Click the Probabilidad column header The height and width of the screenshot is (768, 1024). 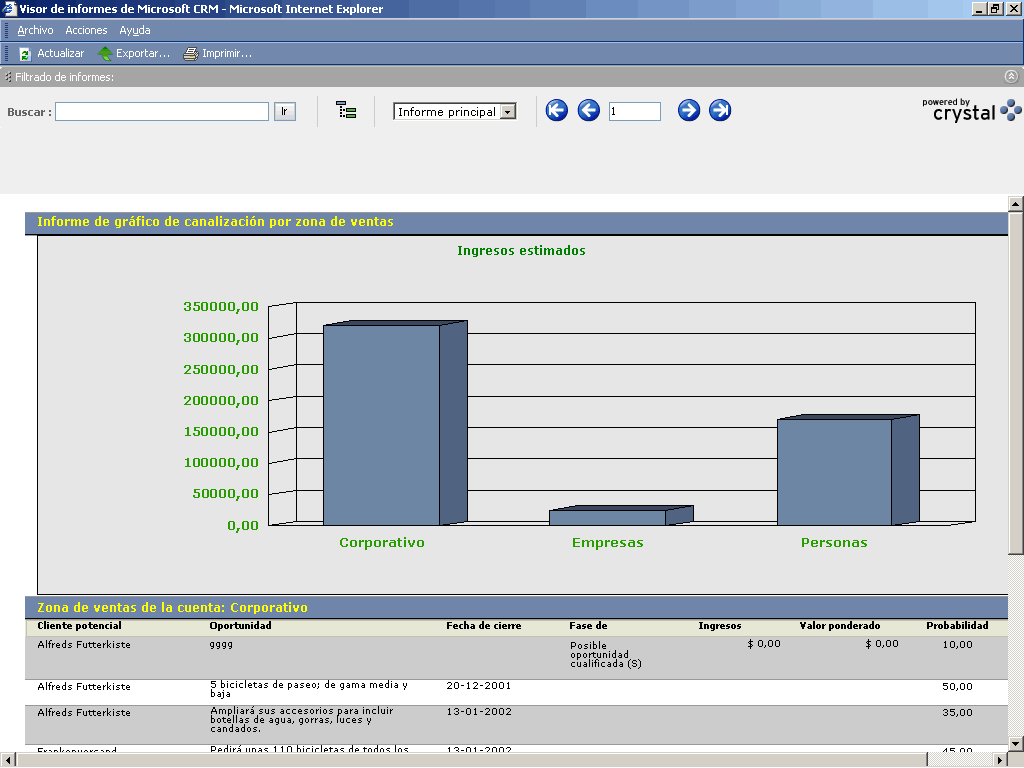957,626
